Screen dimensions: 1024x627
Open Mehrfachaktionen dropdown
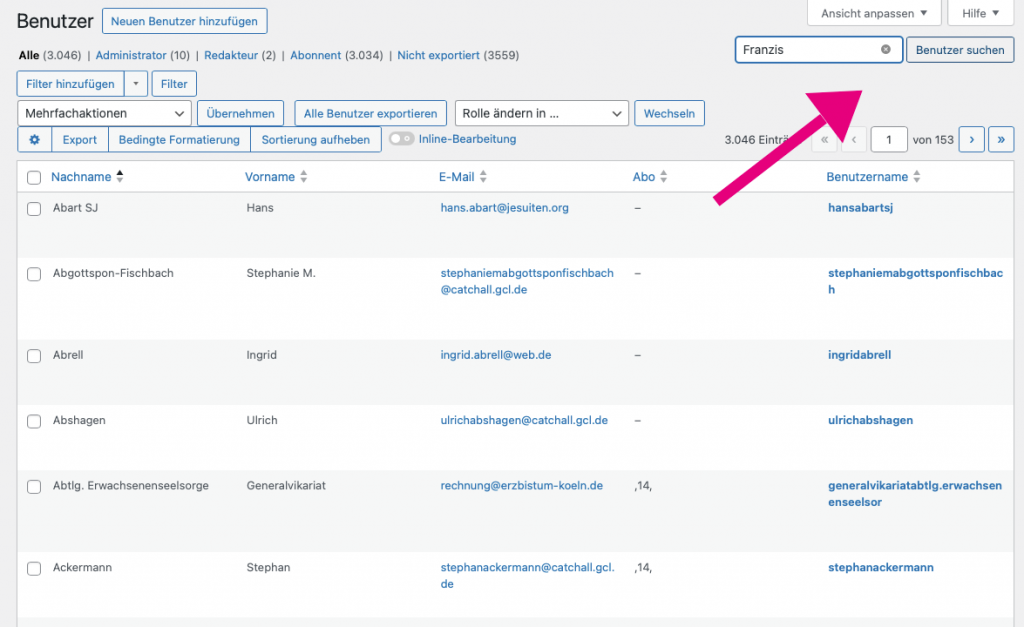[x=104, y=113]
